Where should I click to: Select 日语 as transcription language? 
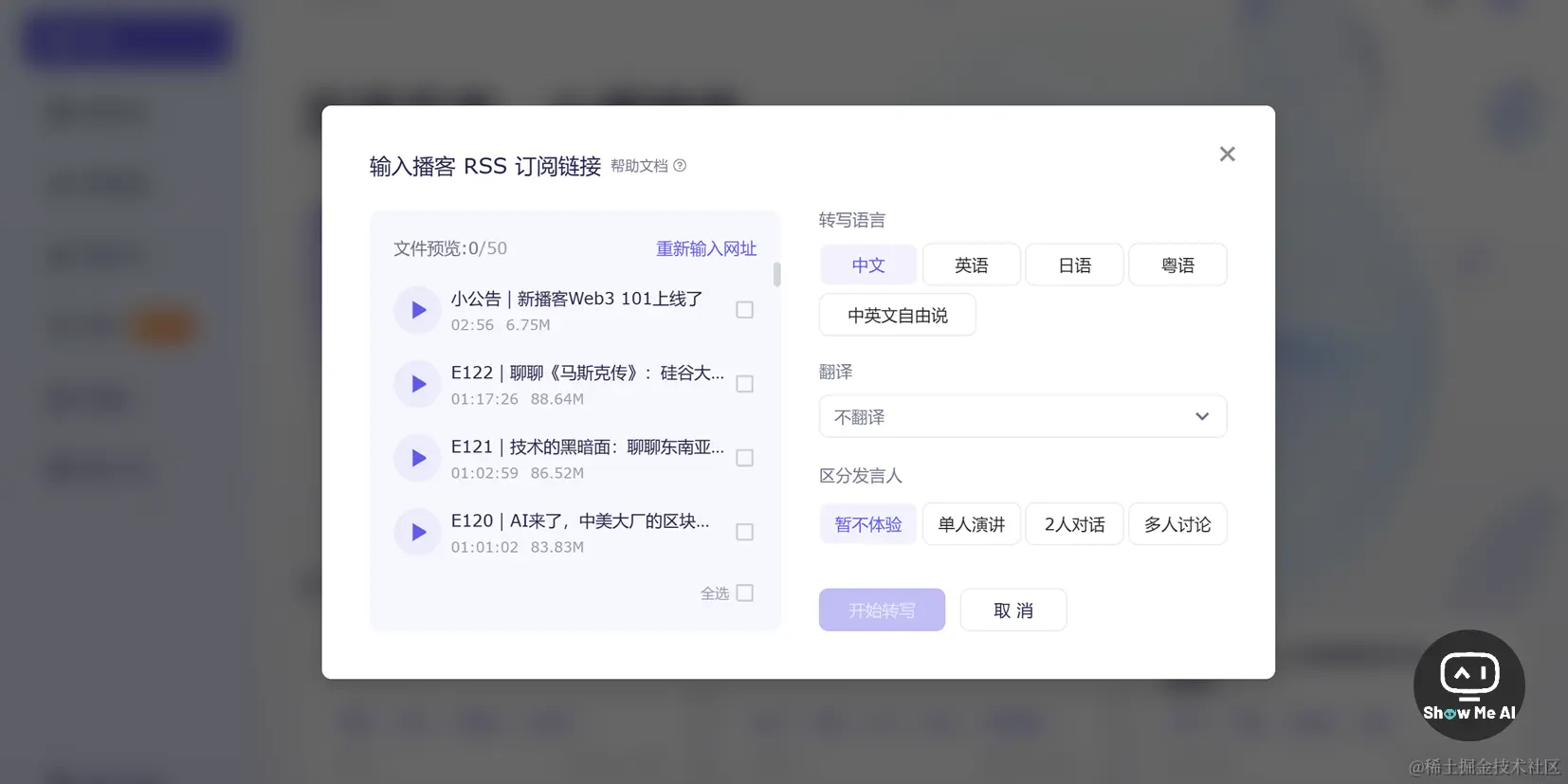point(1075,264)
